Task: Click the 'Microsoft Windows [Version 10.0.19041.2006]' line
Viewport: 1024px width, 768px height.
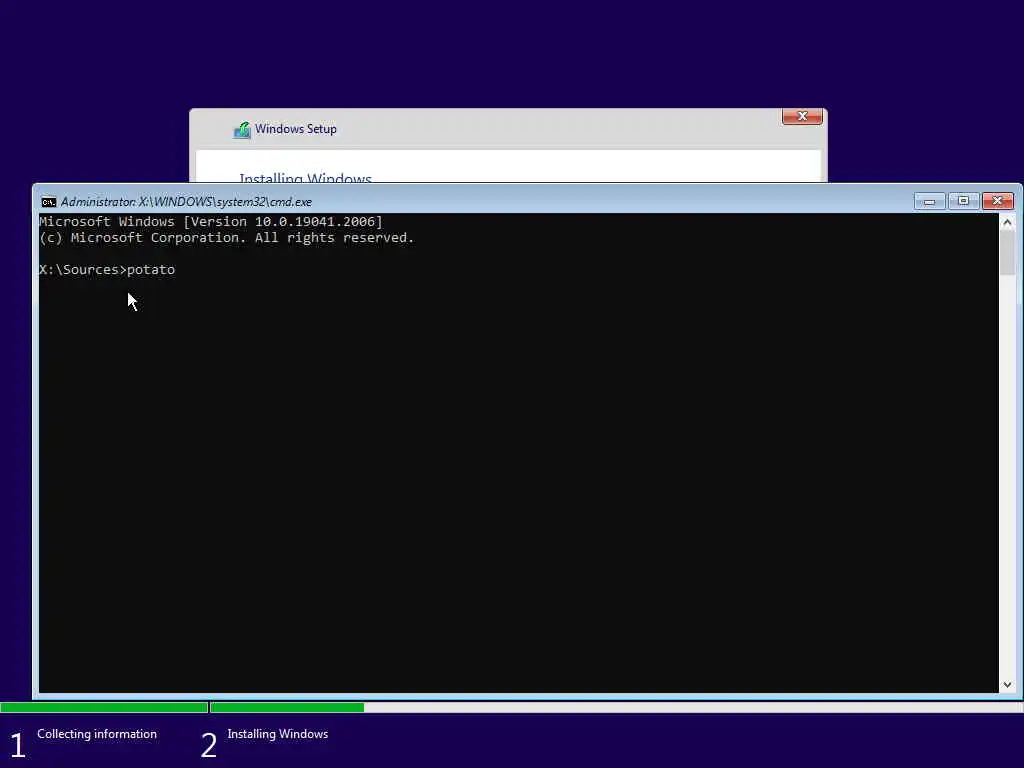Action: pyautogui.click(x=211, y=221)
